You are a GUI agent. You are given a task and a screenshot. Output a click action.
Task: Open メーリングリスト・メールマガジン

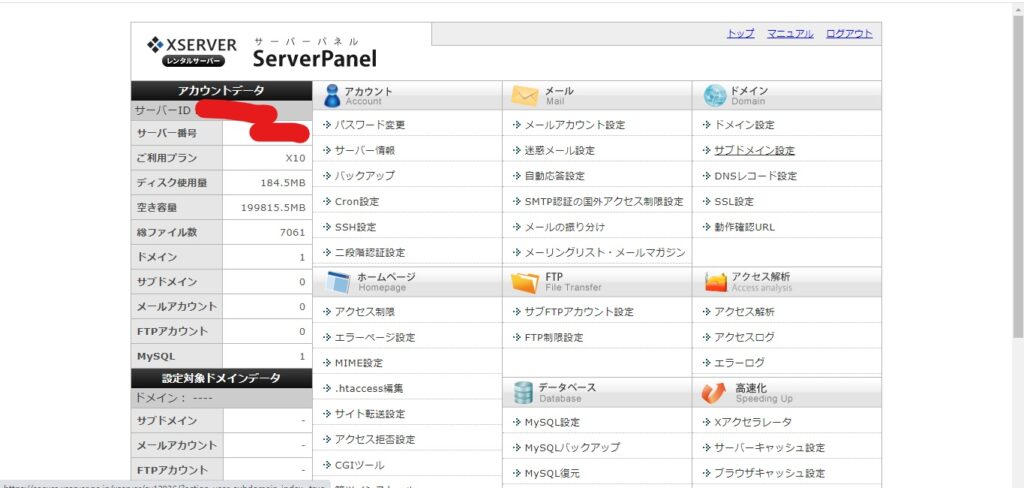point(605,253)
